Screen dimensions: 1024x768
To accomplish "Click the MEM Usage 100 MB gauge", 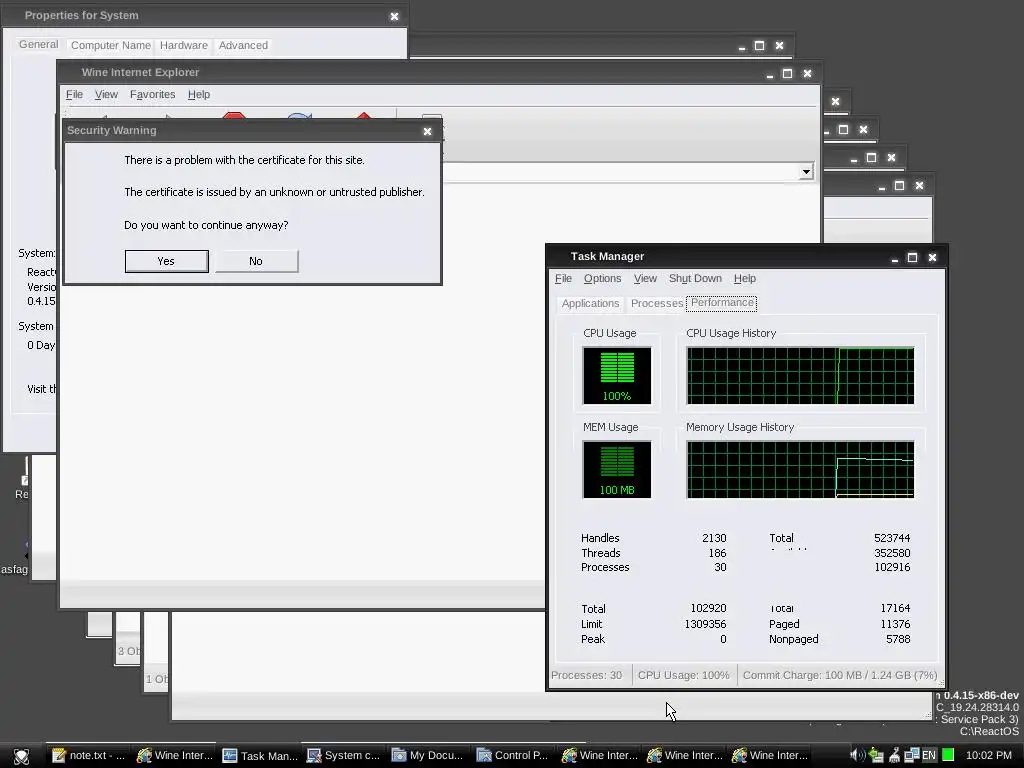I will 616,470.
